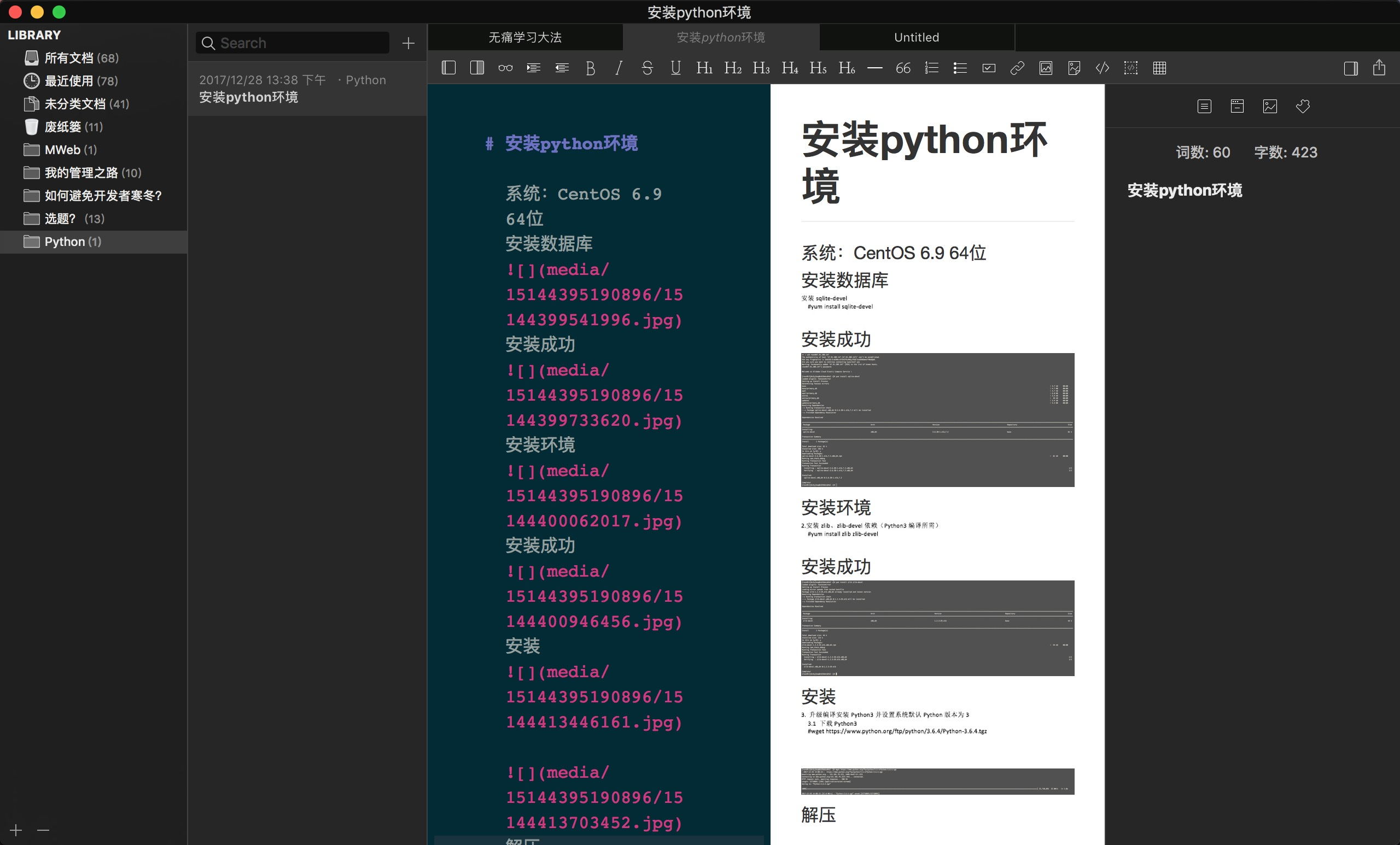The width and height of the screenshot is (1400, 845).
Task: Insert inline code with brackets icon
Action: pyautogui.click(x=1102, y=68)
